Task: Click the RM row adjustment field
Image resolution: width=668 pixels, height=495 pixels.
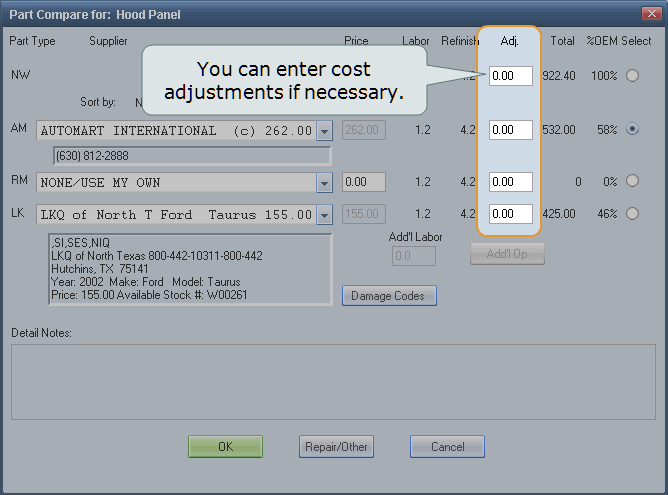Action: [511, 182]
